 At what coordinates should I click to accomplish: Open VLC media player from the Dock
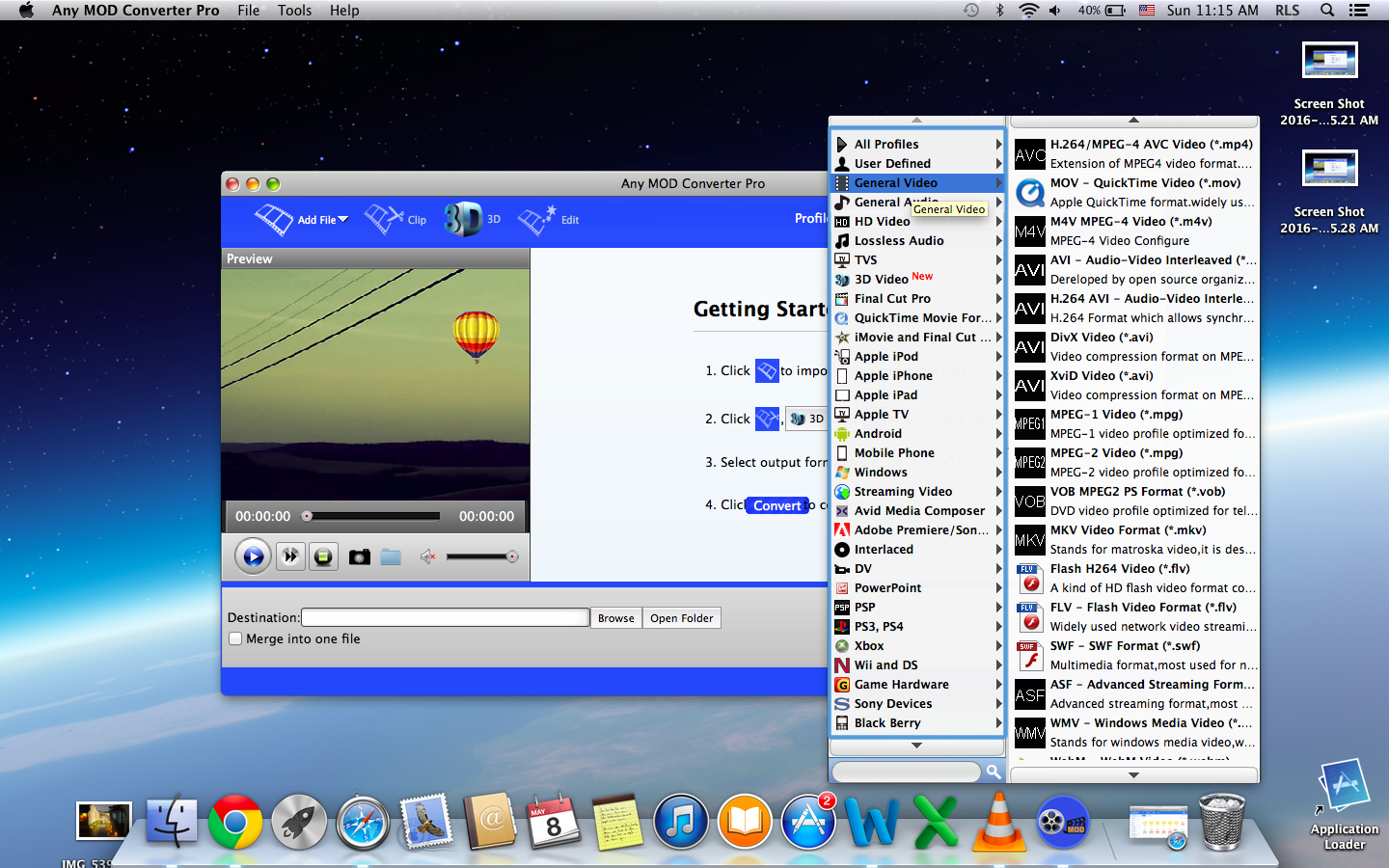pos(999,822)
